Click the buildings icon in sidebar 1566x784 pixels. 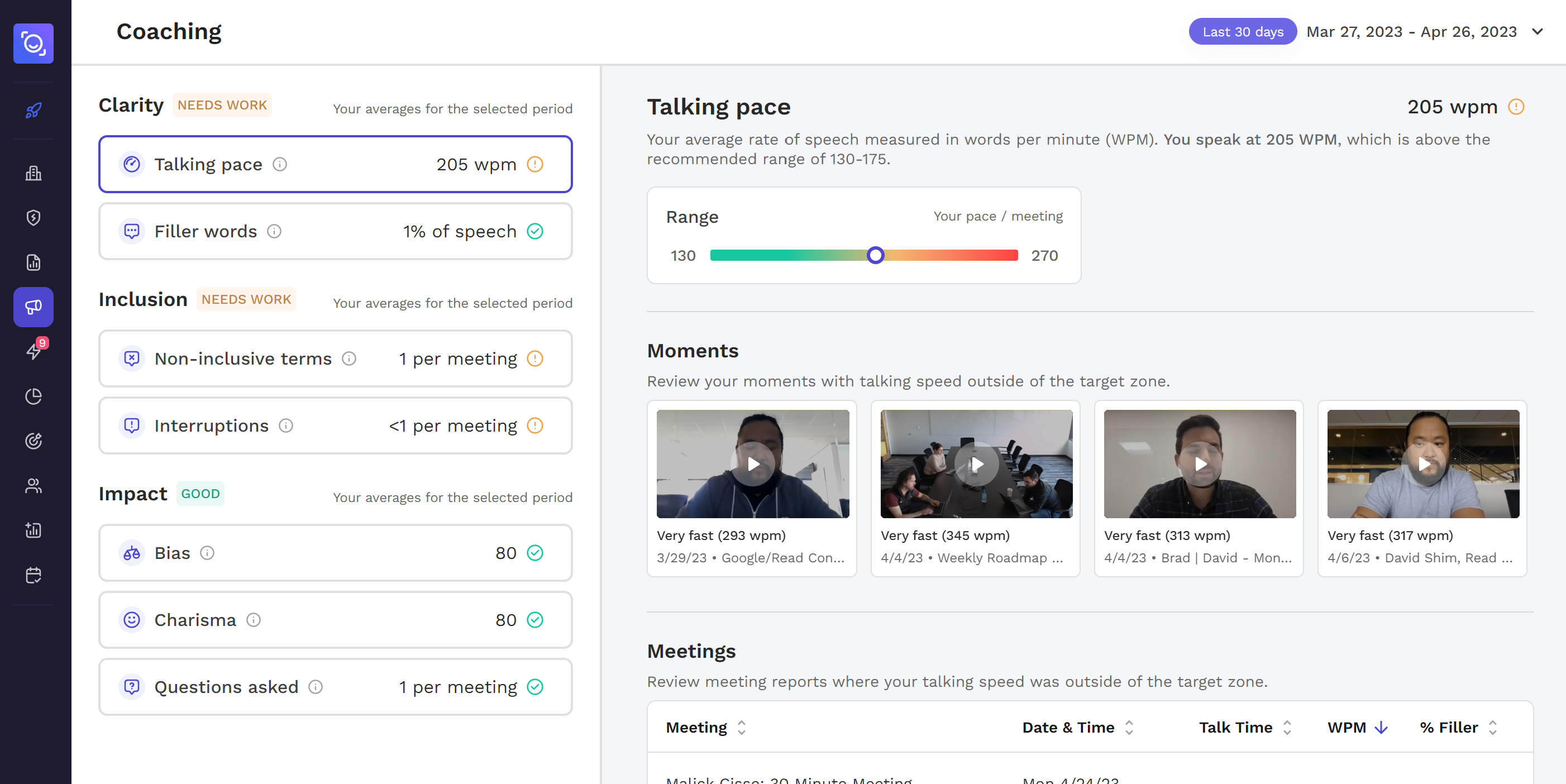point(34,174)
